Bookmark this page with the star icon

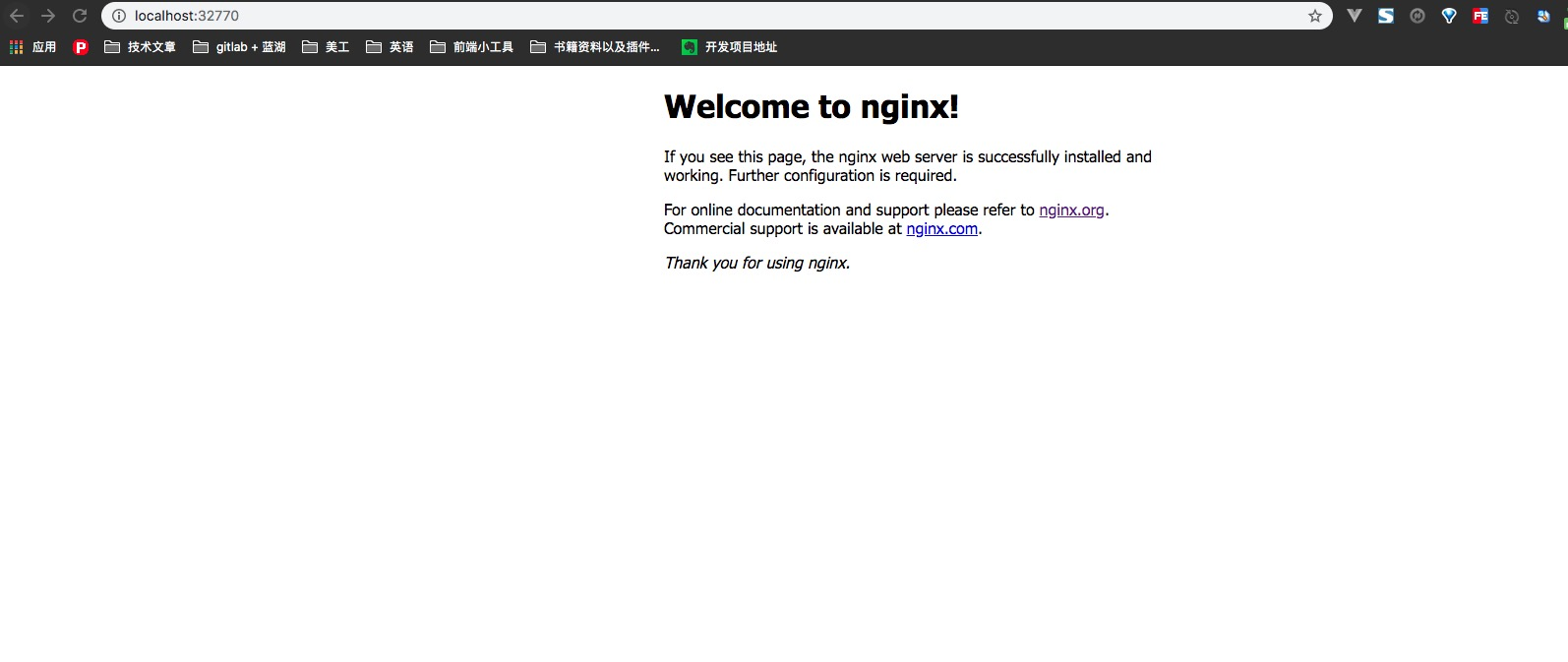tap(1315, 16)
